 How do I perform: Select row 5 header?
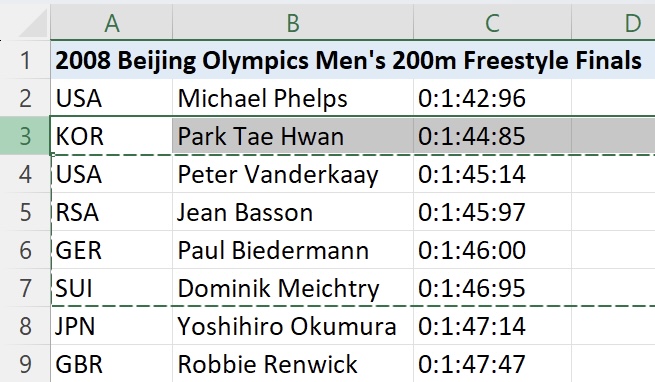pyautogui.click(x=25, y=212)
